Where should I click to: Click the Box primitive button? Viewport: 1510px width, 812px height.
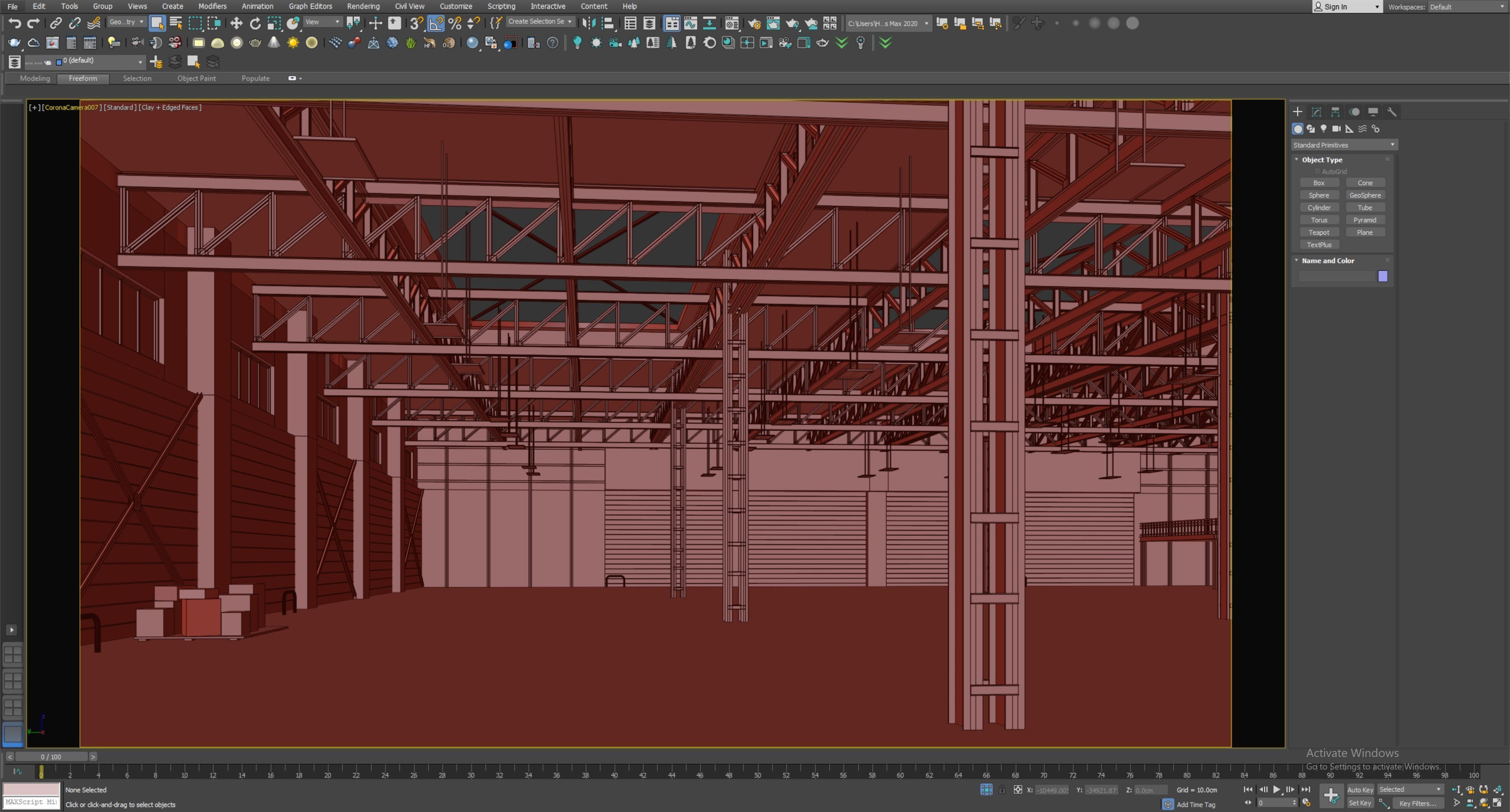[1319, 183]
